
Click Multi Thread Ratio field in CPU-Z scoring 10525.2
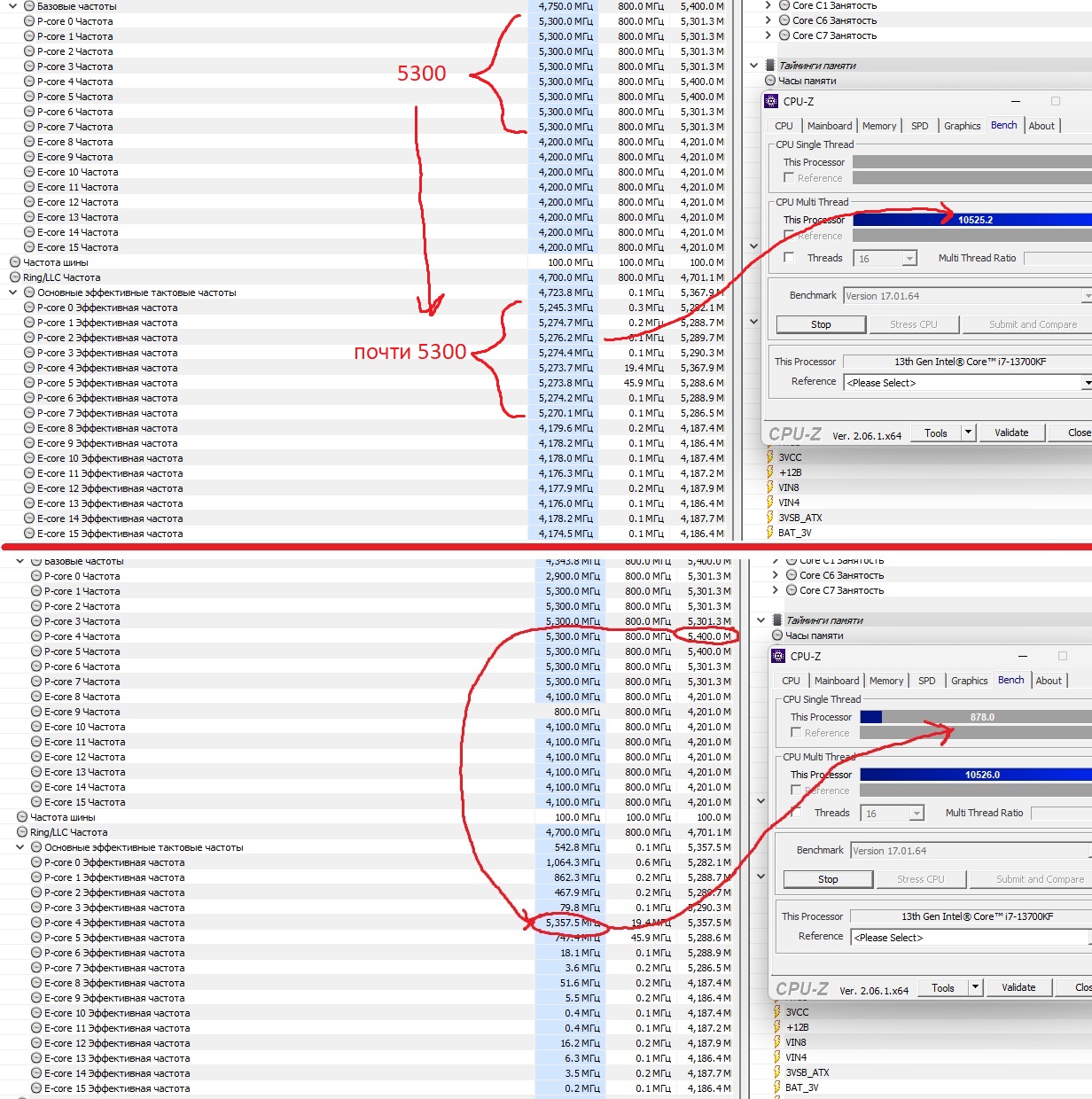[1057, 258]
